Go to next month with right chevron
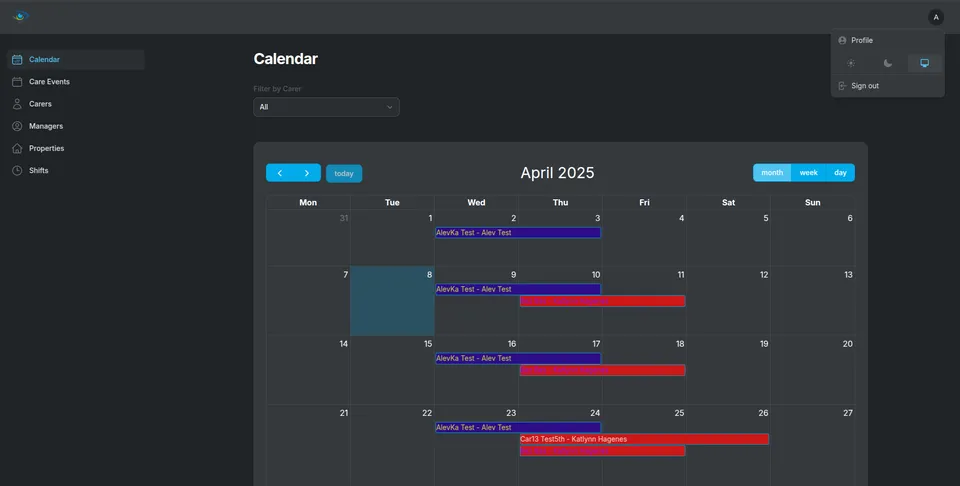Image resolution: width=960 pixels, height=486 pixels. [x=307, y=173]
